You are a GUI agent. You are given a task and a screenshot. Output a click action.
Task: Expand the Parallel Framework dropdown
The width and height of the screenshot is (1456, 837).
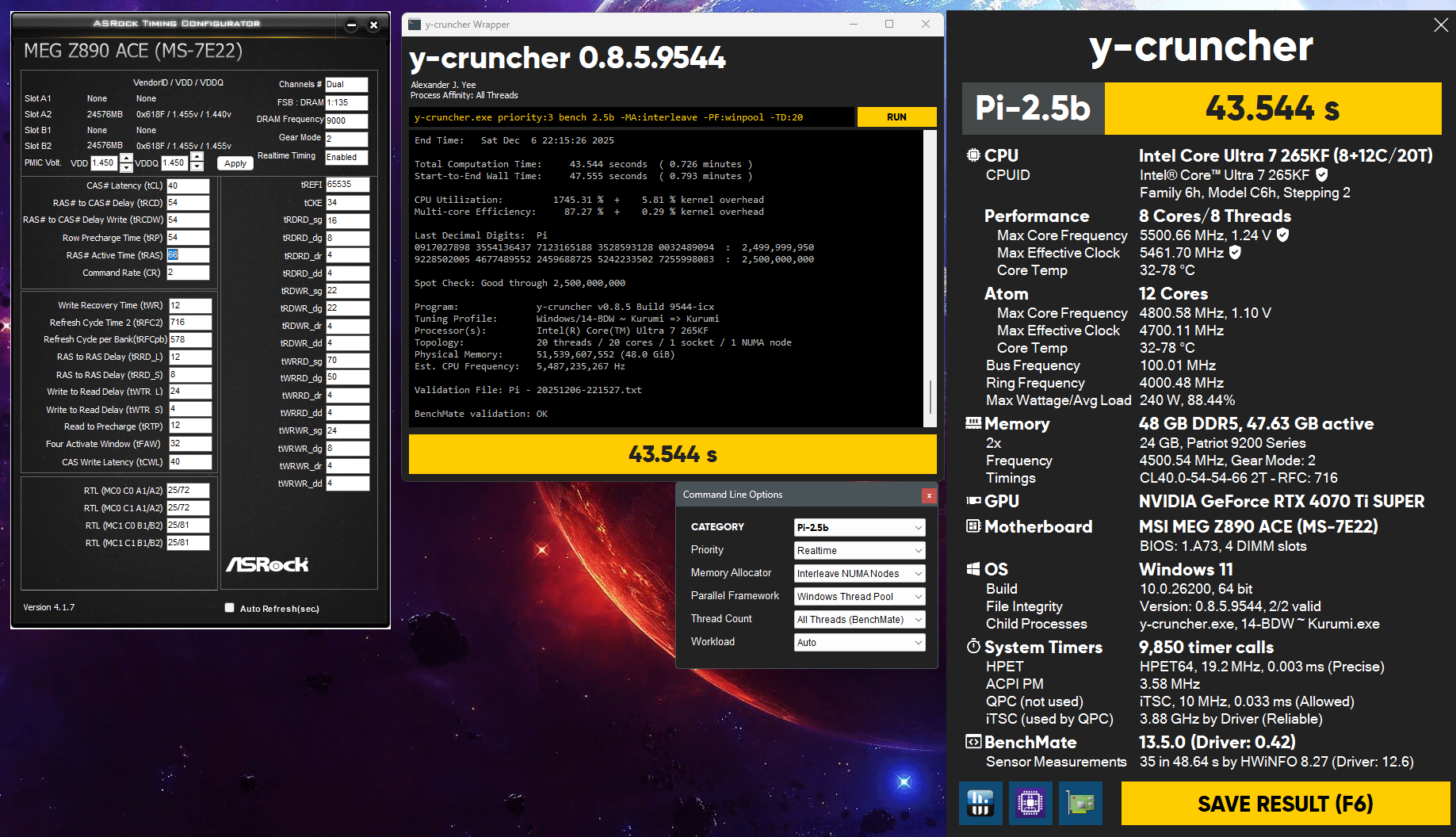860,596
